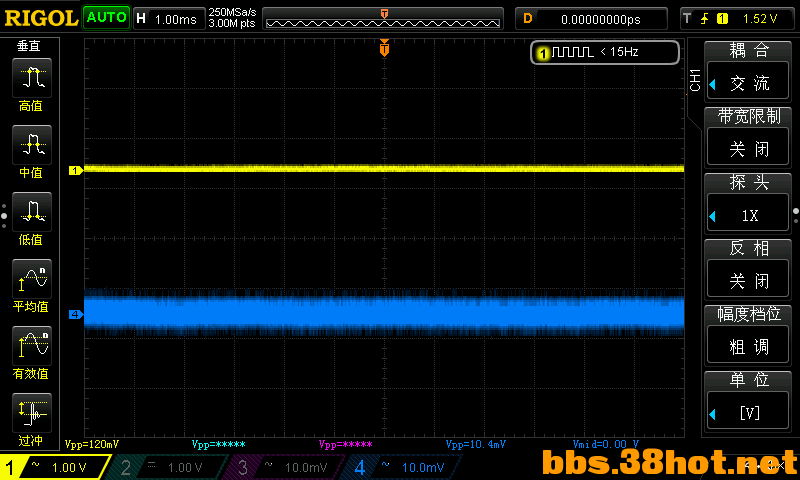Click the CH1 side tab label
800x480 pixels.
point(694,80)
